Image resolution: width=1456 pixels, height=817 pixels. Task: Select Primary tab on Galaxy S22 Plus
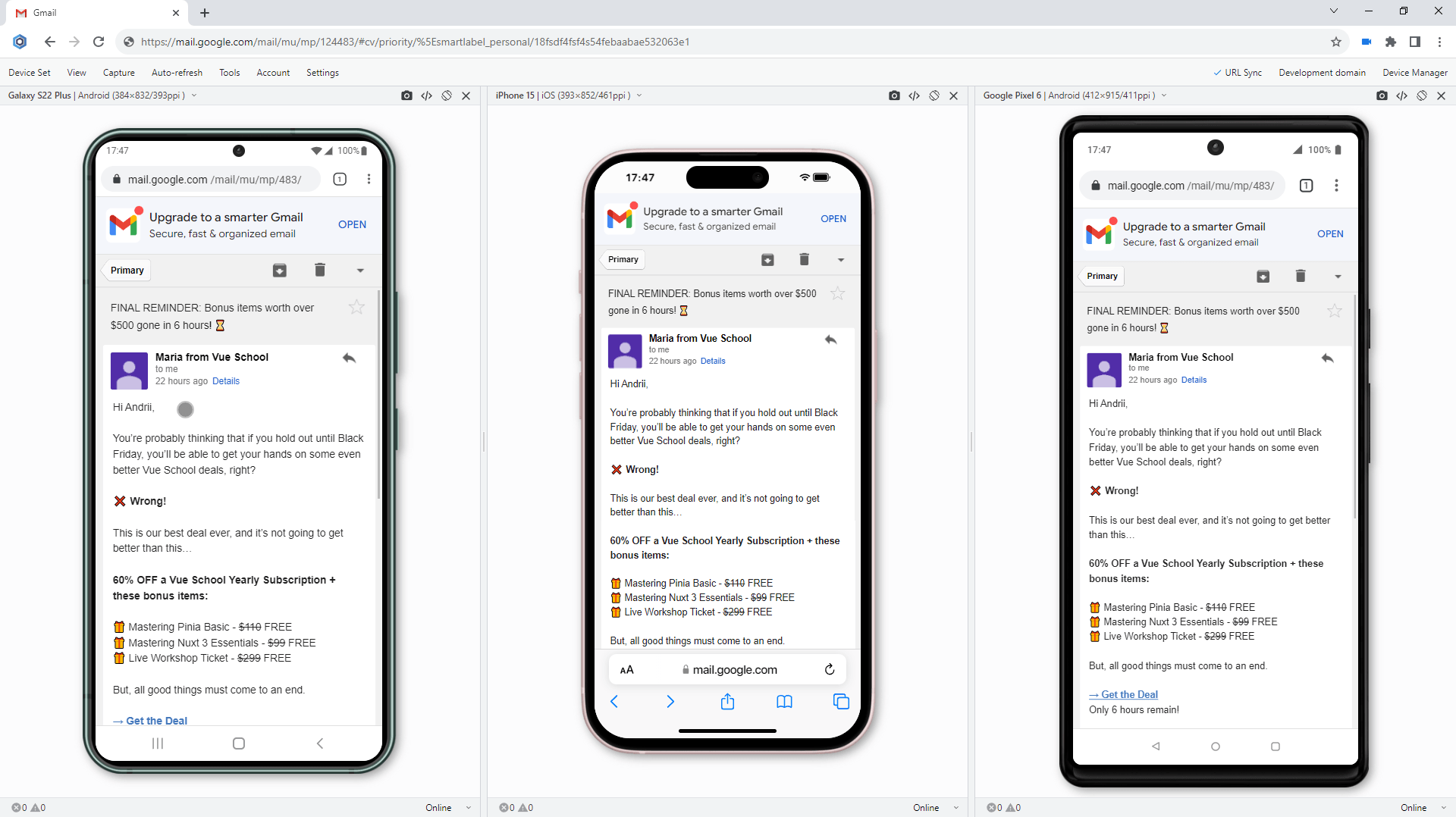pyautogui.click(x=127, y=271)
